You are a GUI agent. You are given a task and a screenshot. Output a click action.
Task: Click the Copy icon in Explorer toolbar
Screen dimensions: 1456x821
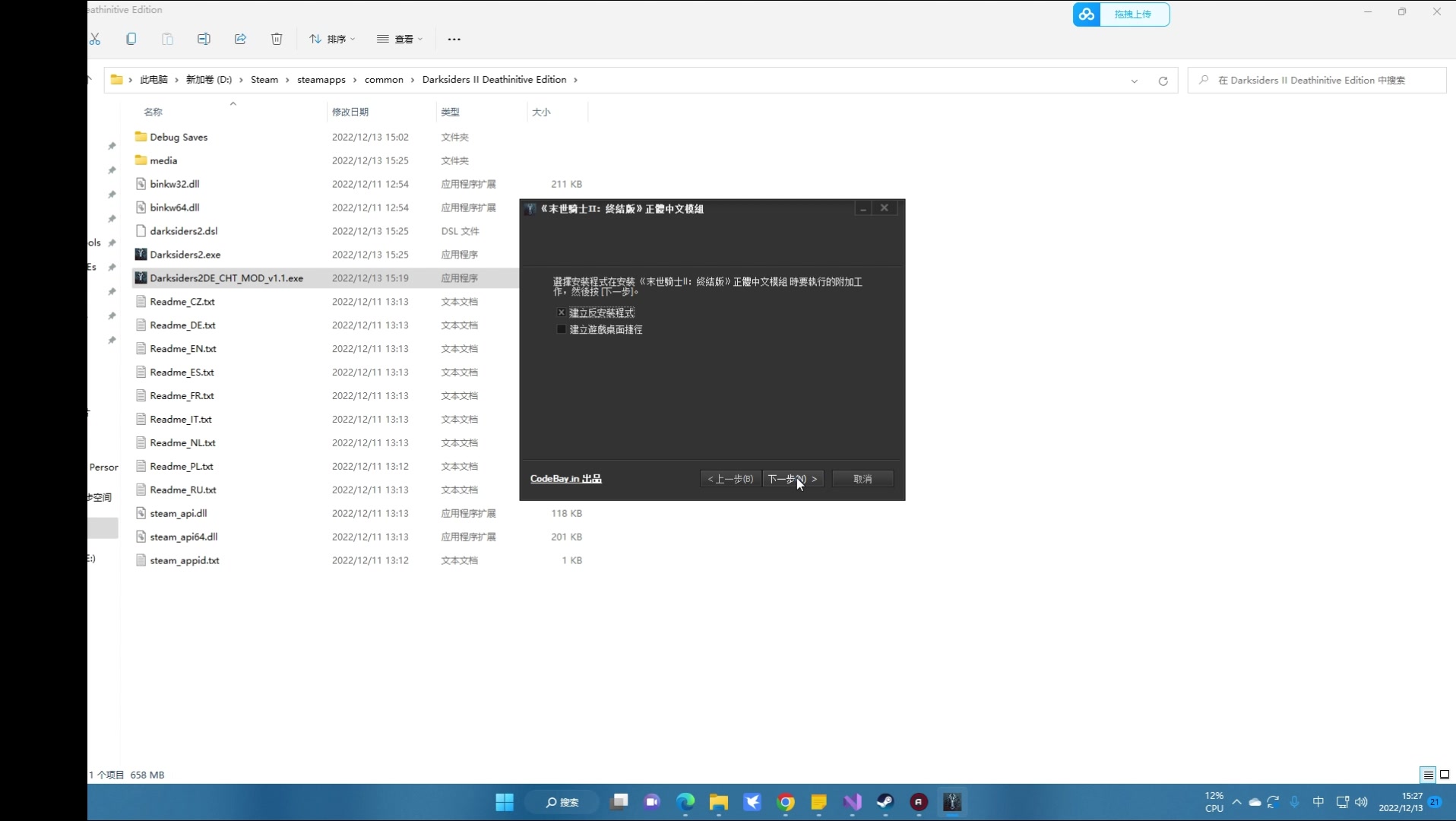tap(131, 39)
